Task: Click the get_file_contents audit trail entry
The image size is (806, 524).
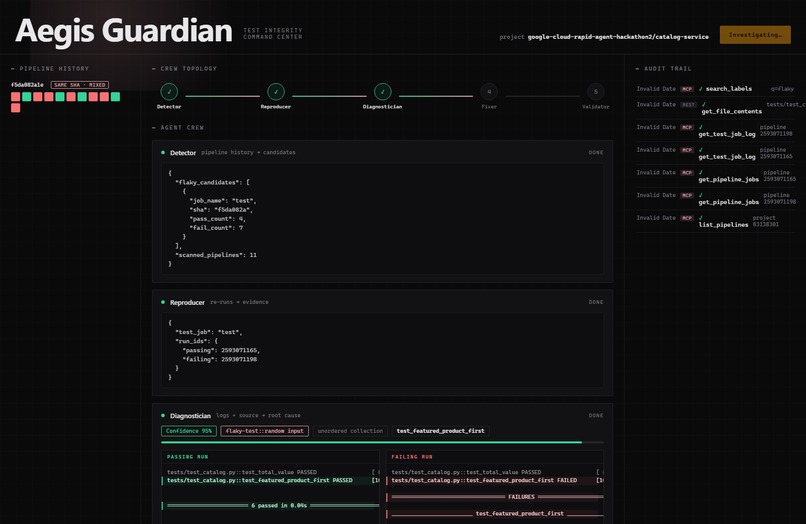Action: pos(715,108)
